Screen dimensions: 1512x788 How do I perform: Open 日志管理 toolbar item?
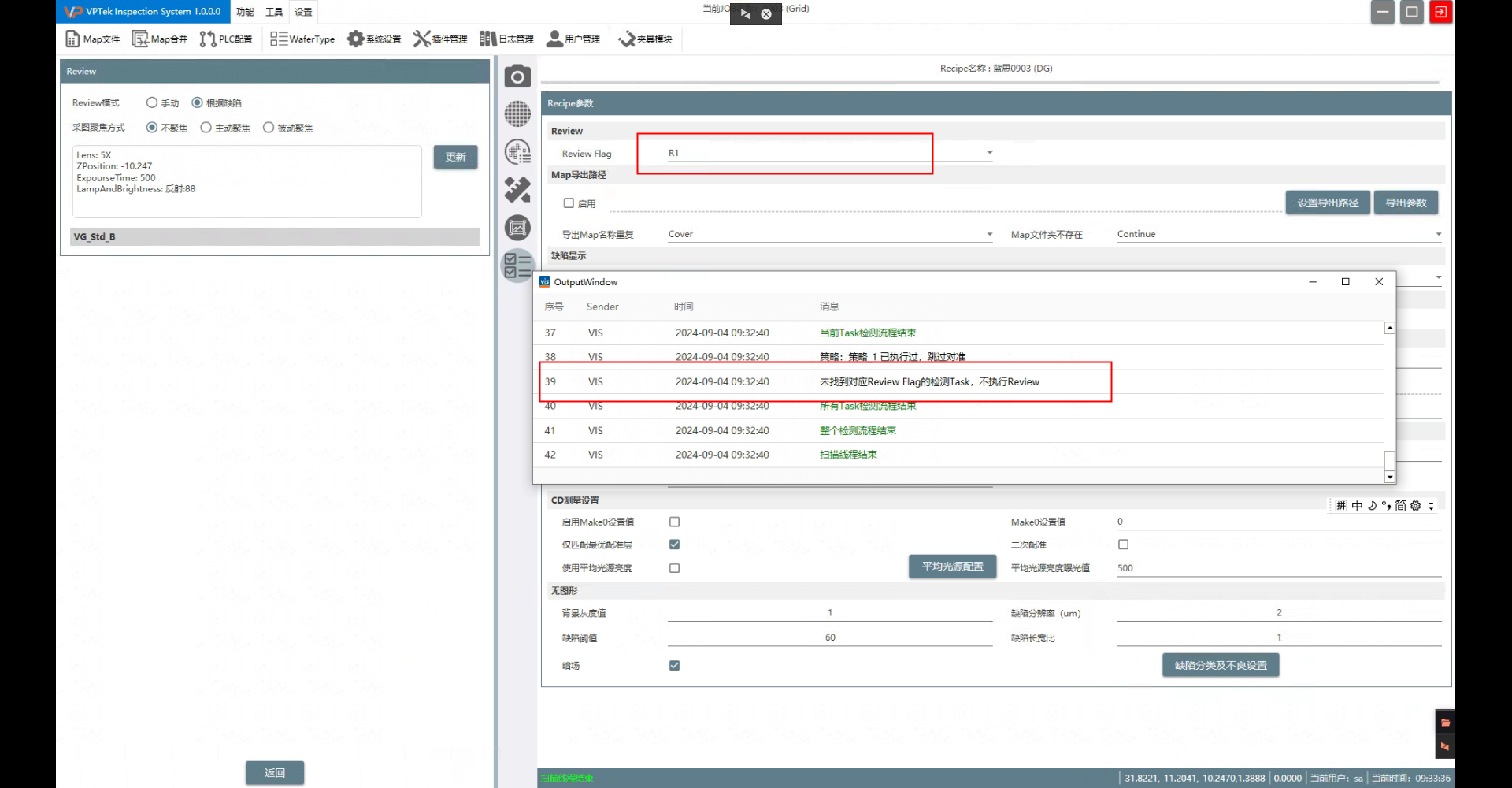(x=506, y=39)
